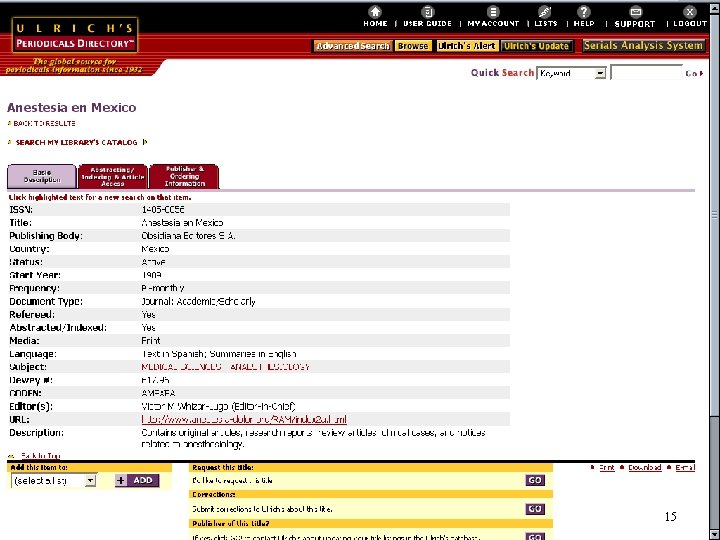Click the Download link

coord(645,467)
